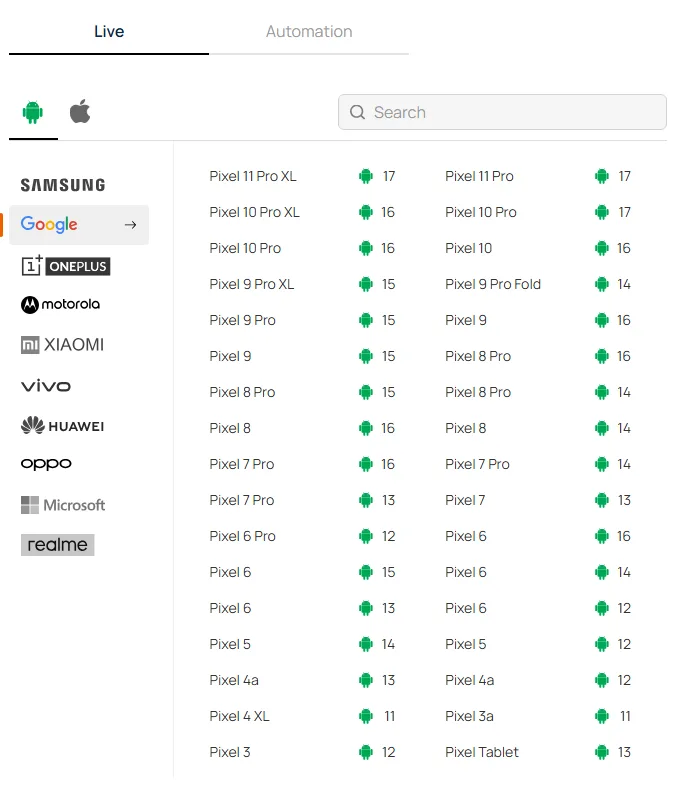
Task: Click version 13 for Pixel Tablet
Action: pos(624,752)
